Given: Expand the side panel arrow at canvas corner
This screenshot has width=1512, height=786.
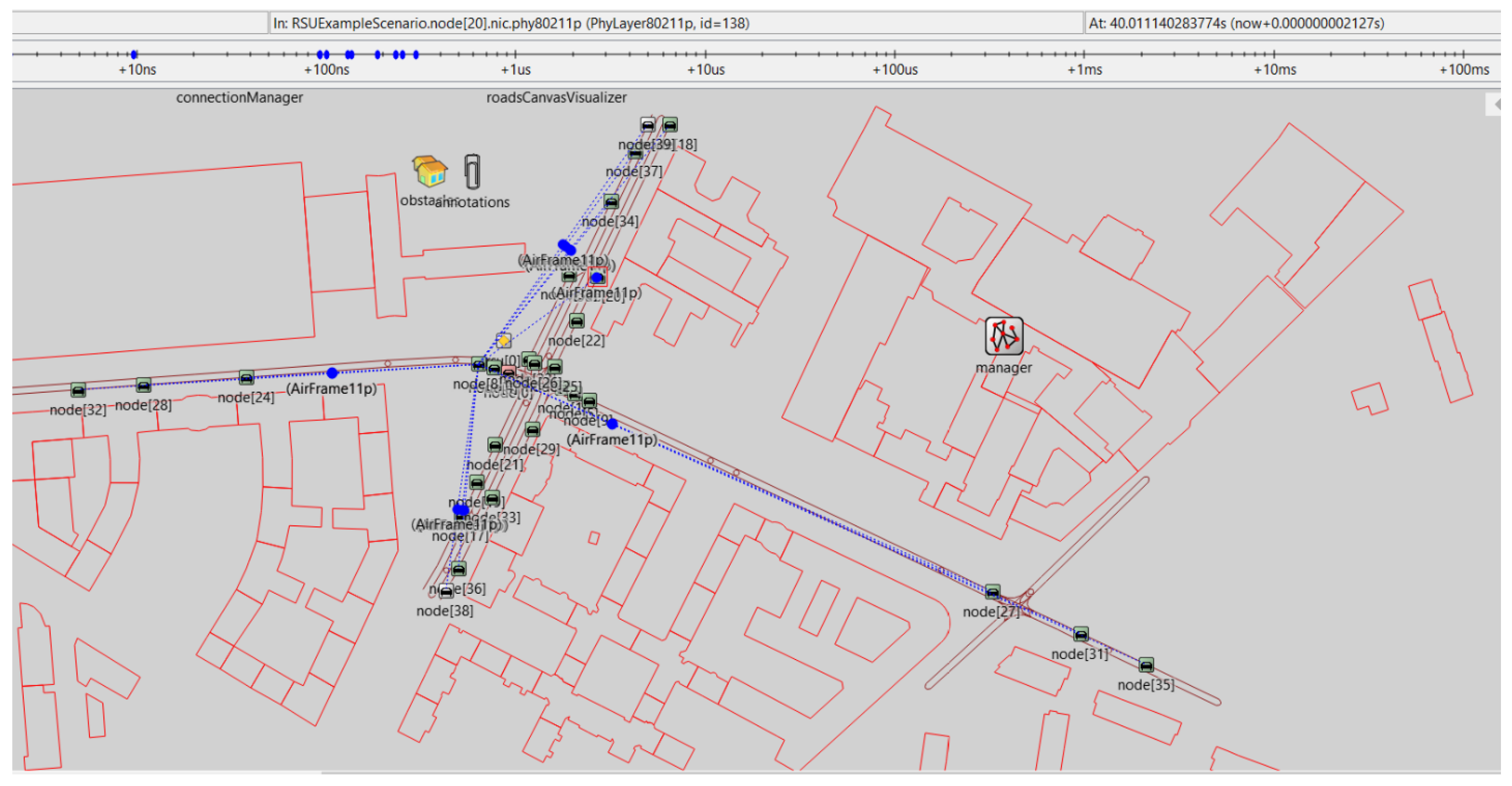Looking at the screenshot, I should coord(1497,104).
